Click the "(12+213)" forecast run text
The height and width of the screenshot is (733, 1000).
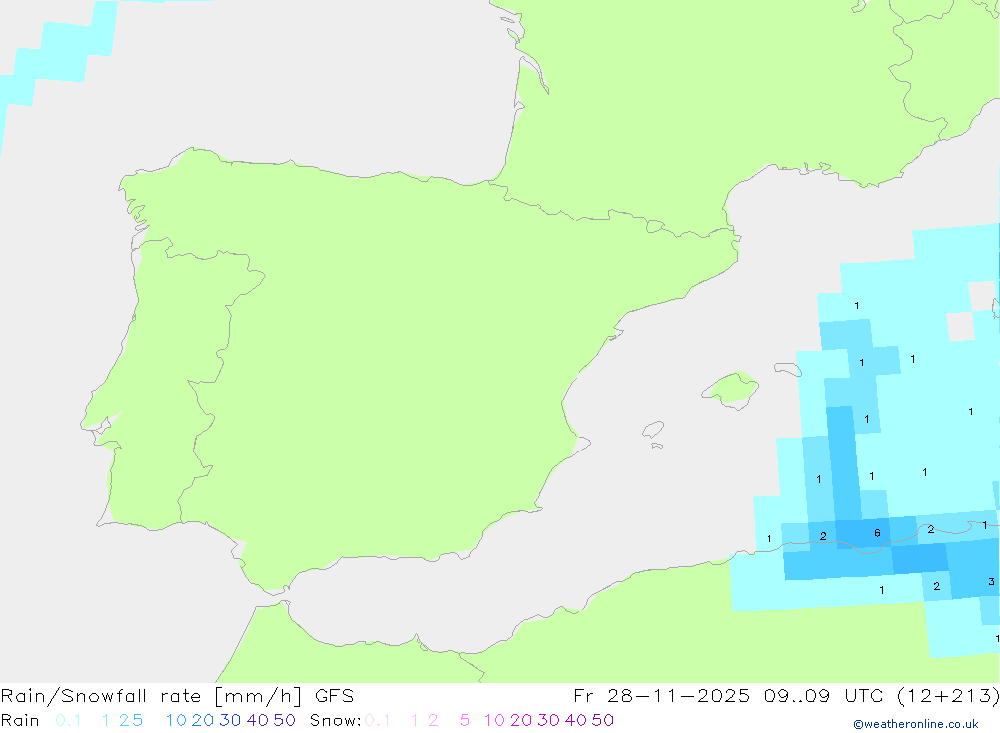948,696
